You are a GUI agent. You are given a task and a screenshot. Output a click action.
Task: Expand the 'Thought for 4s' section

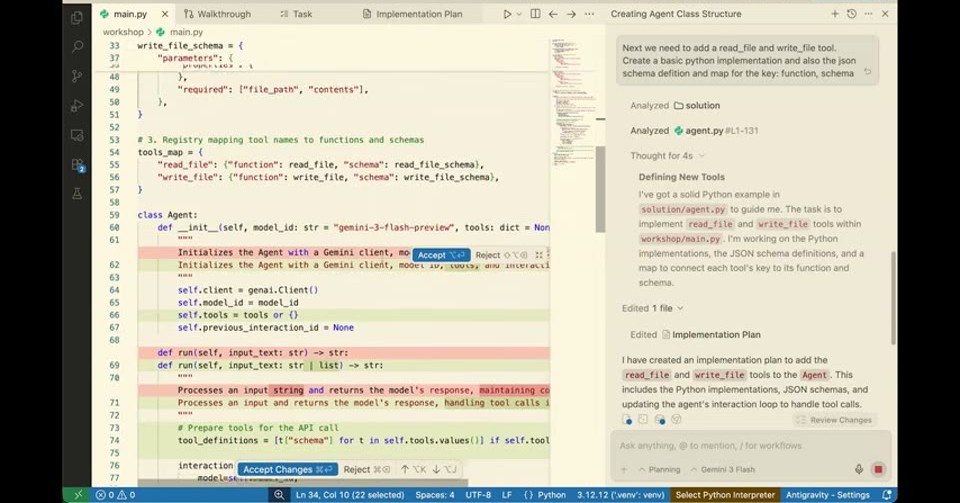667,155
